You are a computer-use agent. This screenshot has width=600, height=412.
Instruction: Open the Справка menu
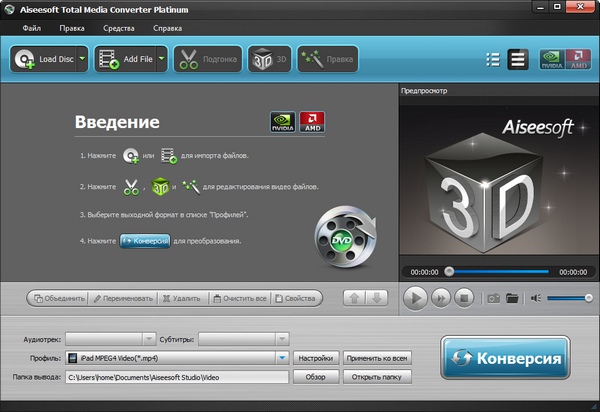pos(168,28)
